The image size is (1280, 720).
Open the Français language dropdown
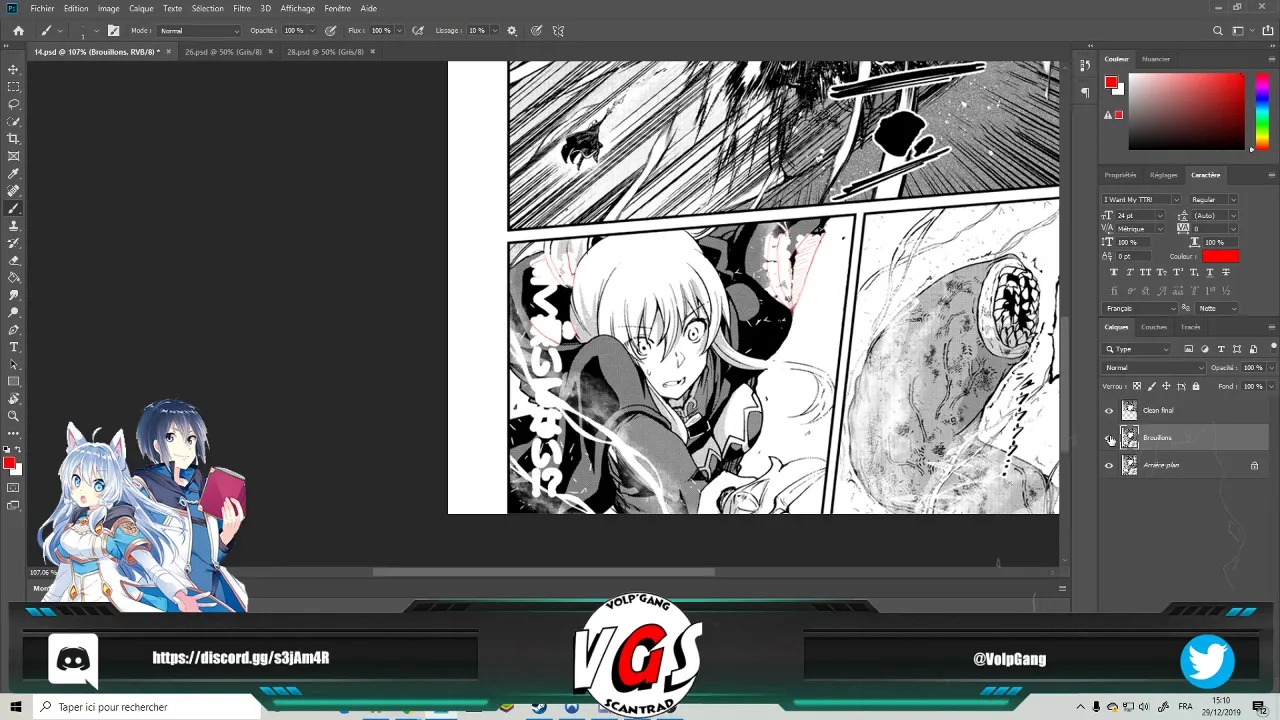pyautogui.click(x=1141, y=309)
